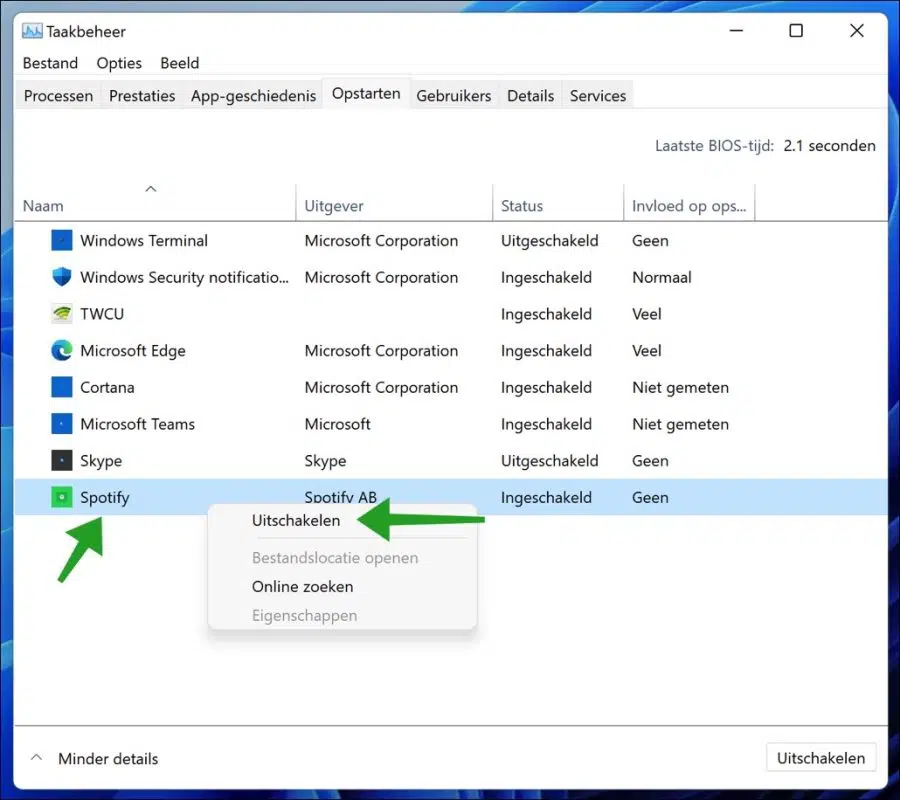Switch to the Details tab
Image resolution: width=900 pixels, height=800 pixels.
pyautogui.click(x=530, y=96)
